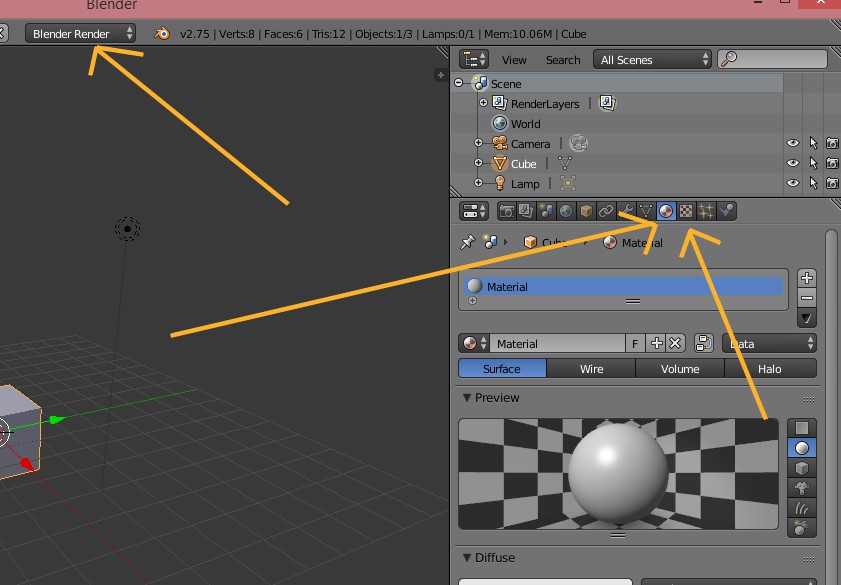Toggle selectability arrow for Cube
The width and height of the screenshot is (841, 585).
coord(813,163)
